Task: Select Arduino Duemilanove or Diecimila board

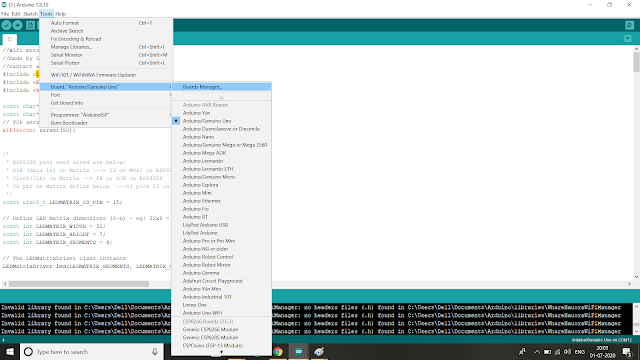Action: 222,129
